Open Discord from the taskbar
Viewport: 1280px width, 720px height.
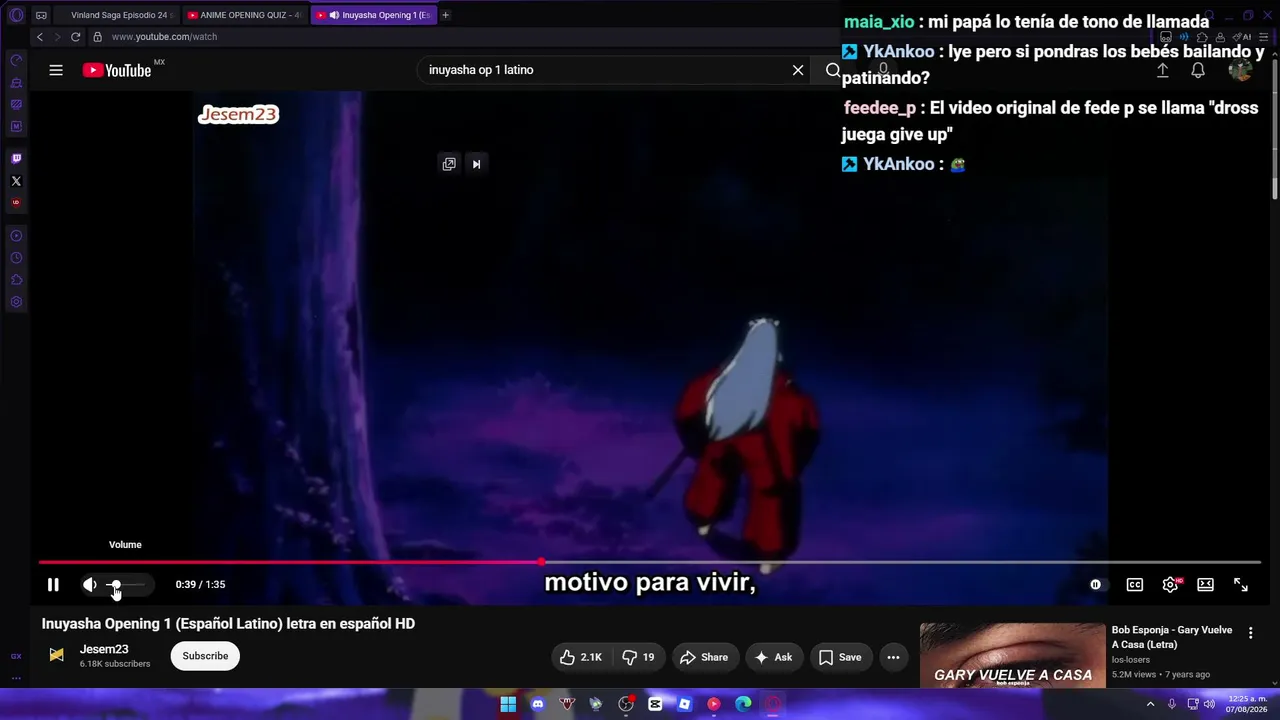tap(538, 704)
